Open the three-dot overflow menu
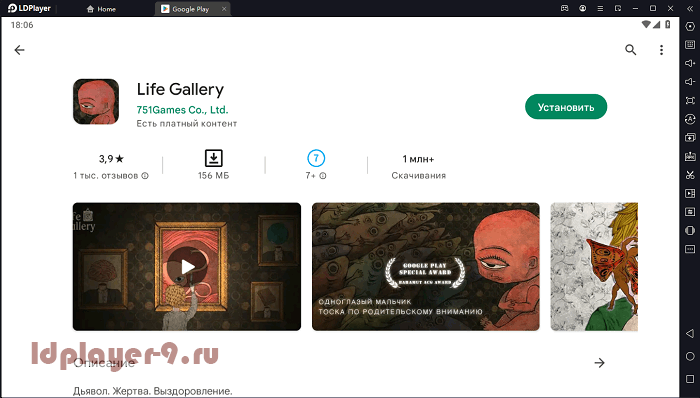The image size is (700, 398). pos(661,50)
